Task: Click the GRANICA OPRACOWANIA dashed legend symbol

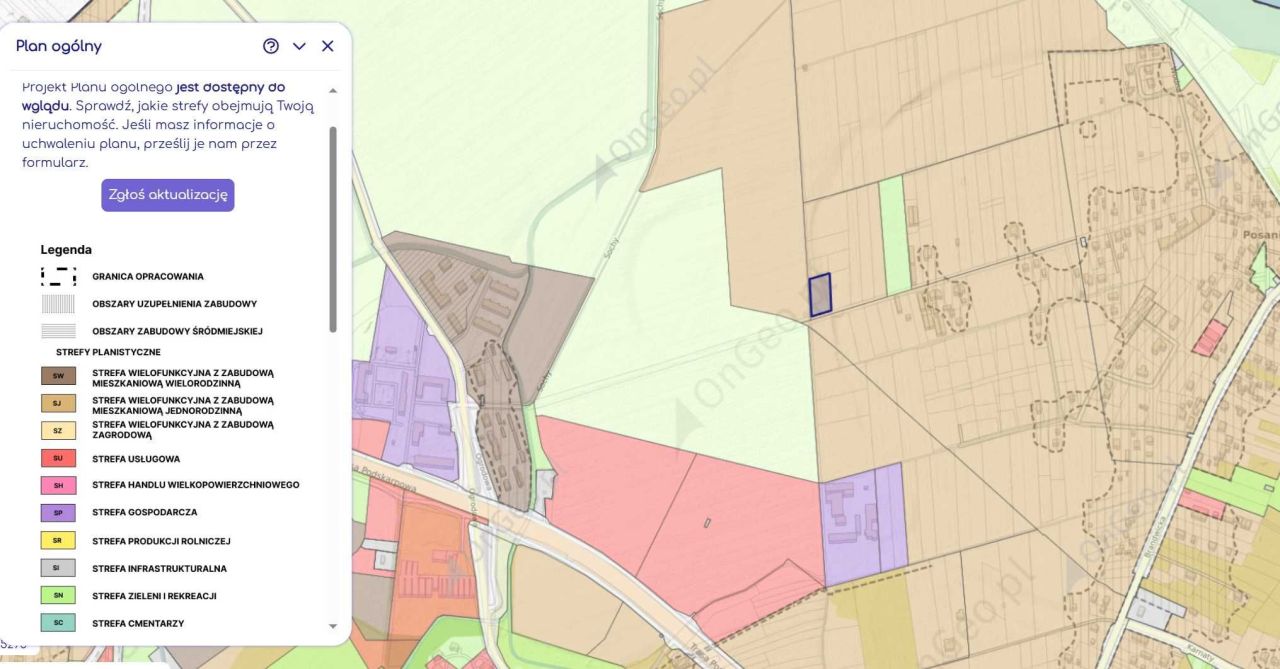Action: tap(58, 276)
